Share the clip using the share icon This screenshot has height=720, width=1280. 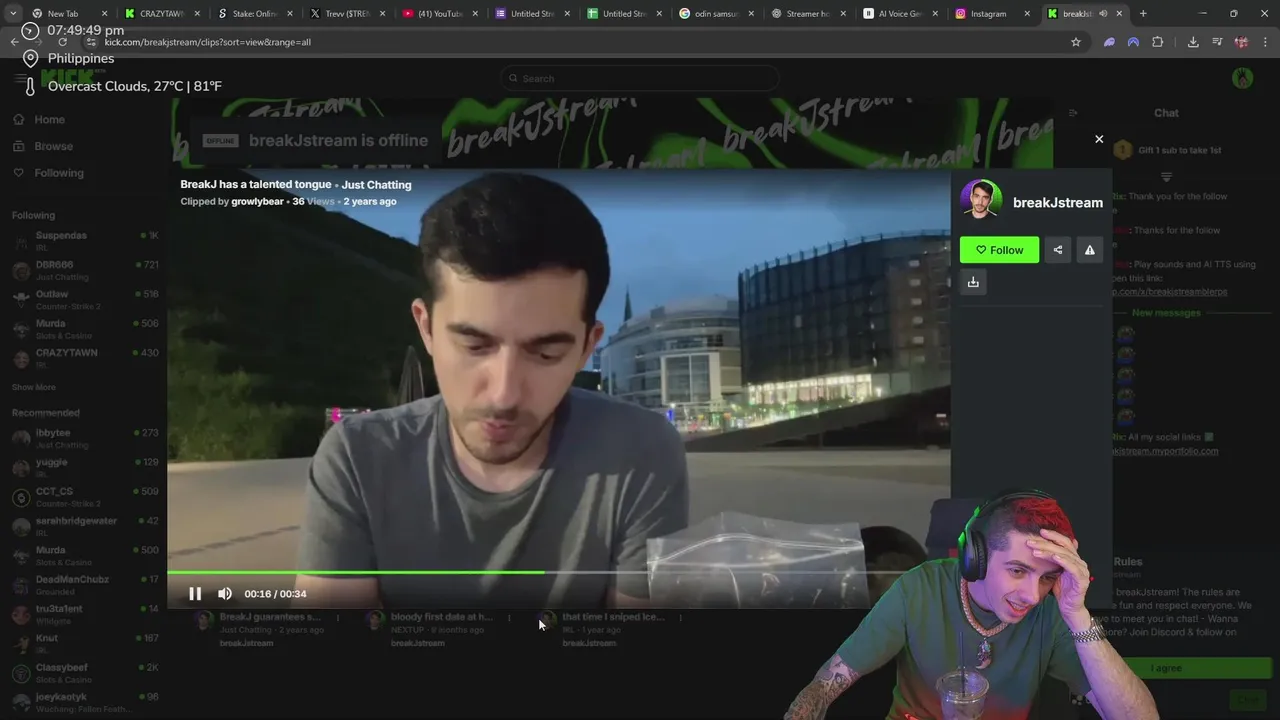[x=1058, y=250]
